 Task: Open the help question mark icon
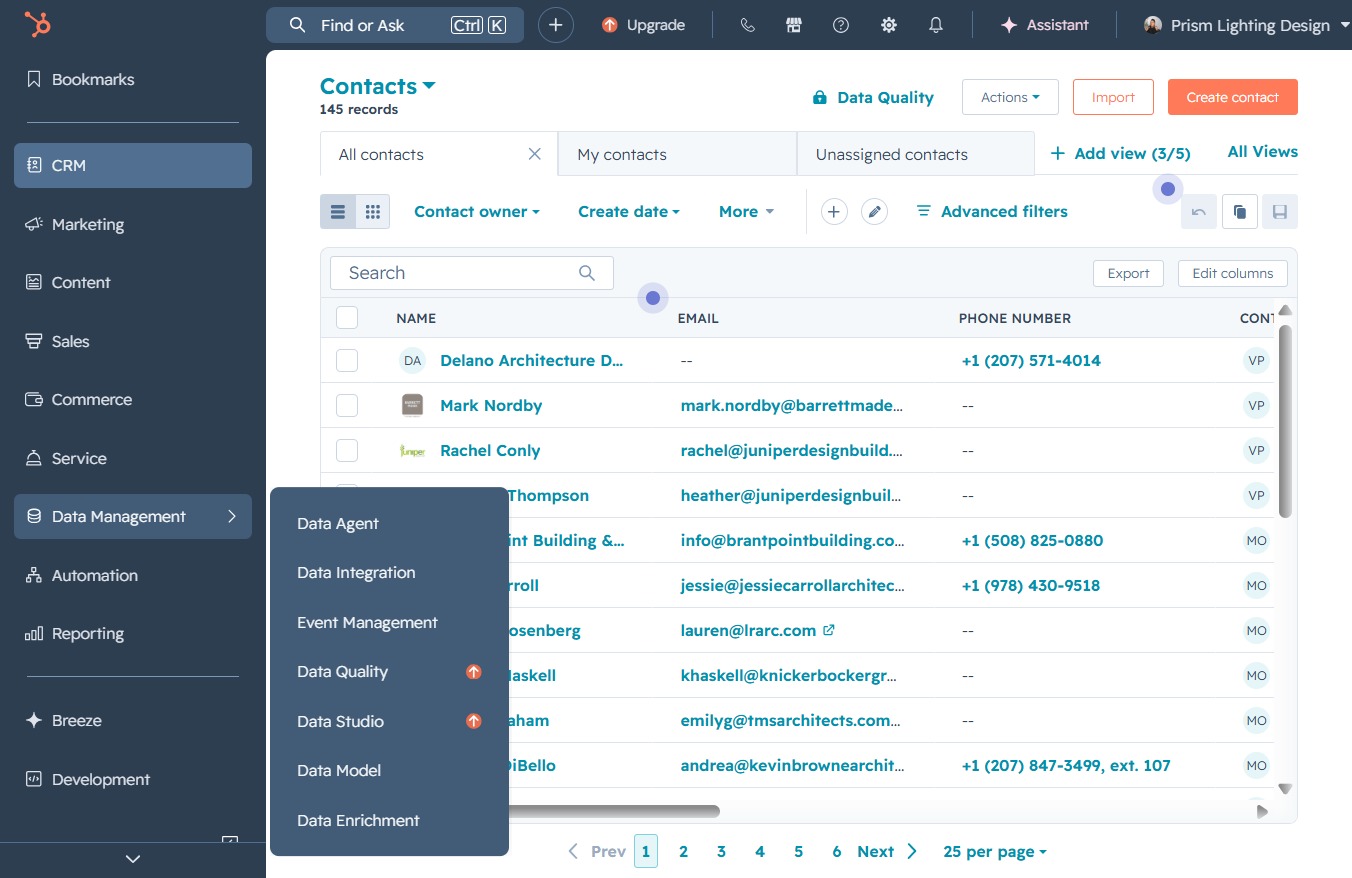tap(841, 25)
